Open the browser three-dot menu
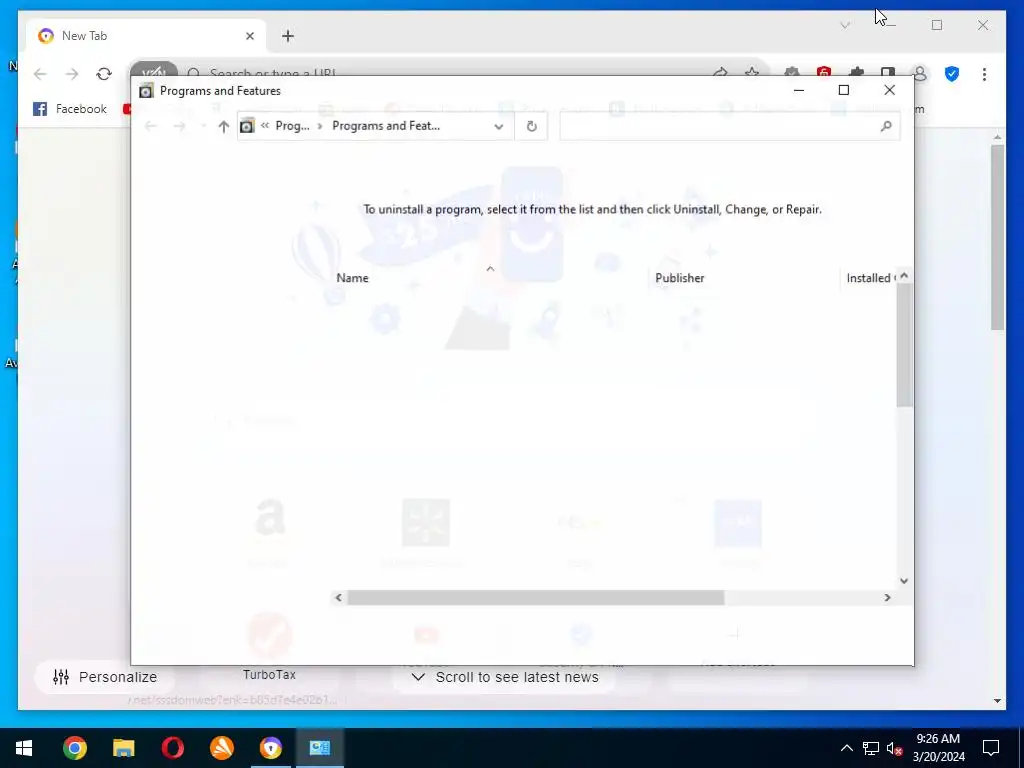Screen dimensions: 1024x768 (x=984, y=74)
